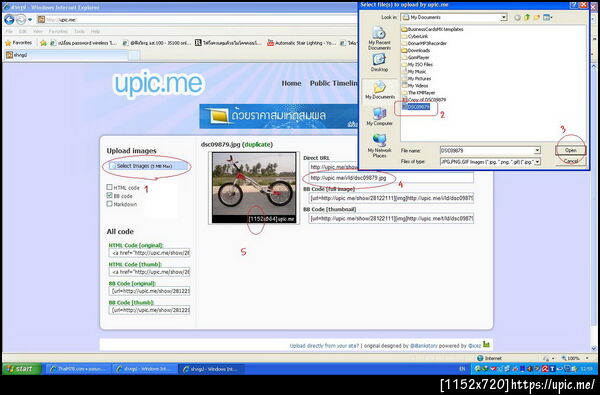Select the CyberLink folder

[415, 36]
